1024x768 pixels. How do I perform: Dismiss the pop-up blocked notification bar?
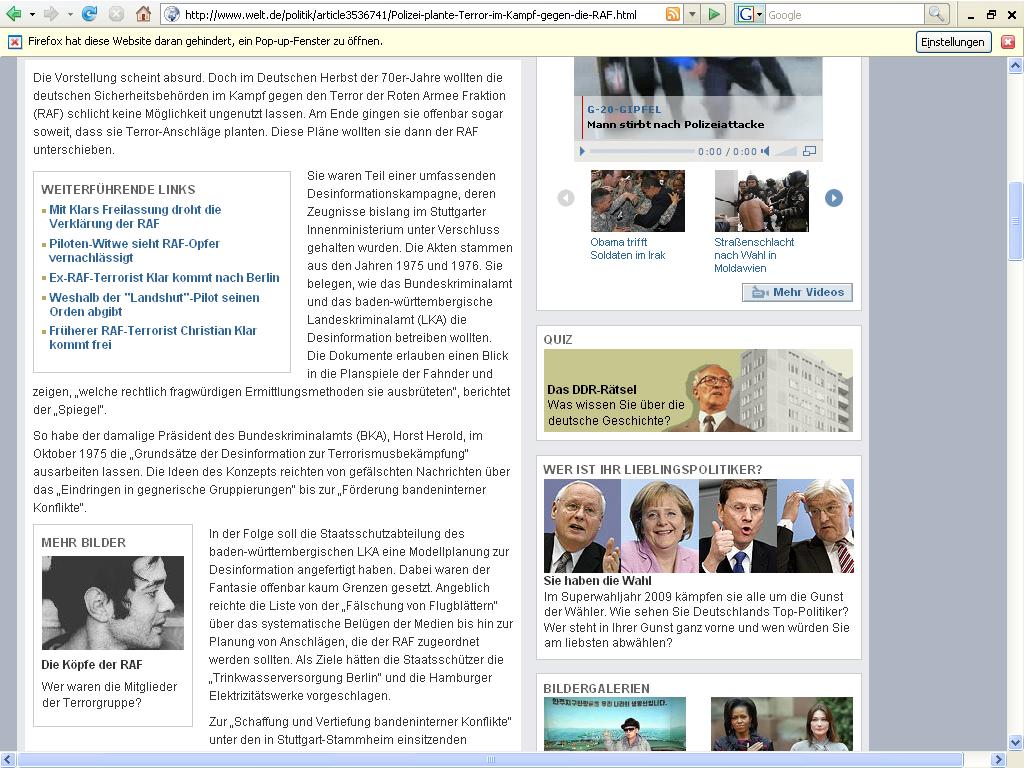[1008, 42]
